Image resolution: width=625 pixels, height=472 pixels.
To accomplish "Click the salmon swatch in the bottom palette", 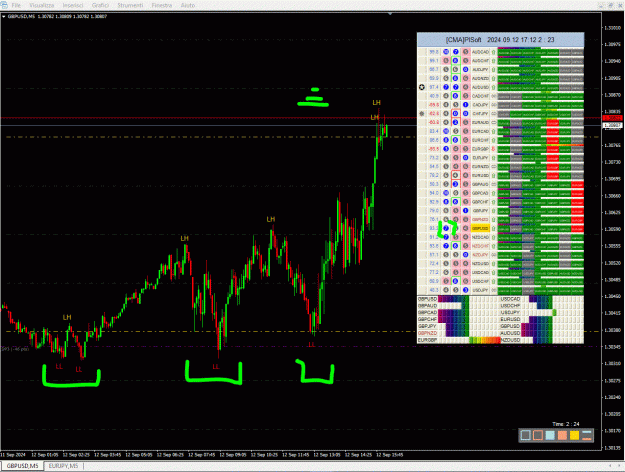I will tap(562, 435).
